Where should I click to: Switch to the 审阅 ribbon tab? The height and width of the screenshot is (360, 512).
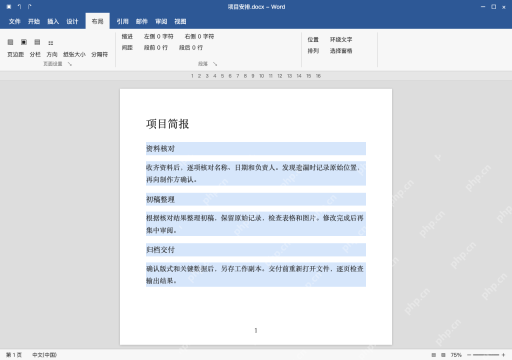[x=161, y=22]
